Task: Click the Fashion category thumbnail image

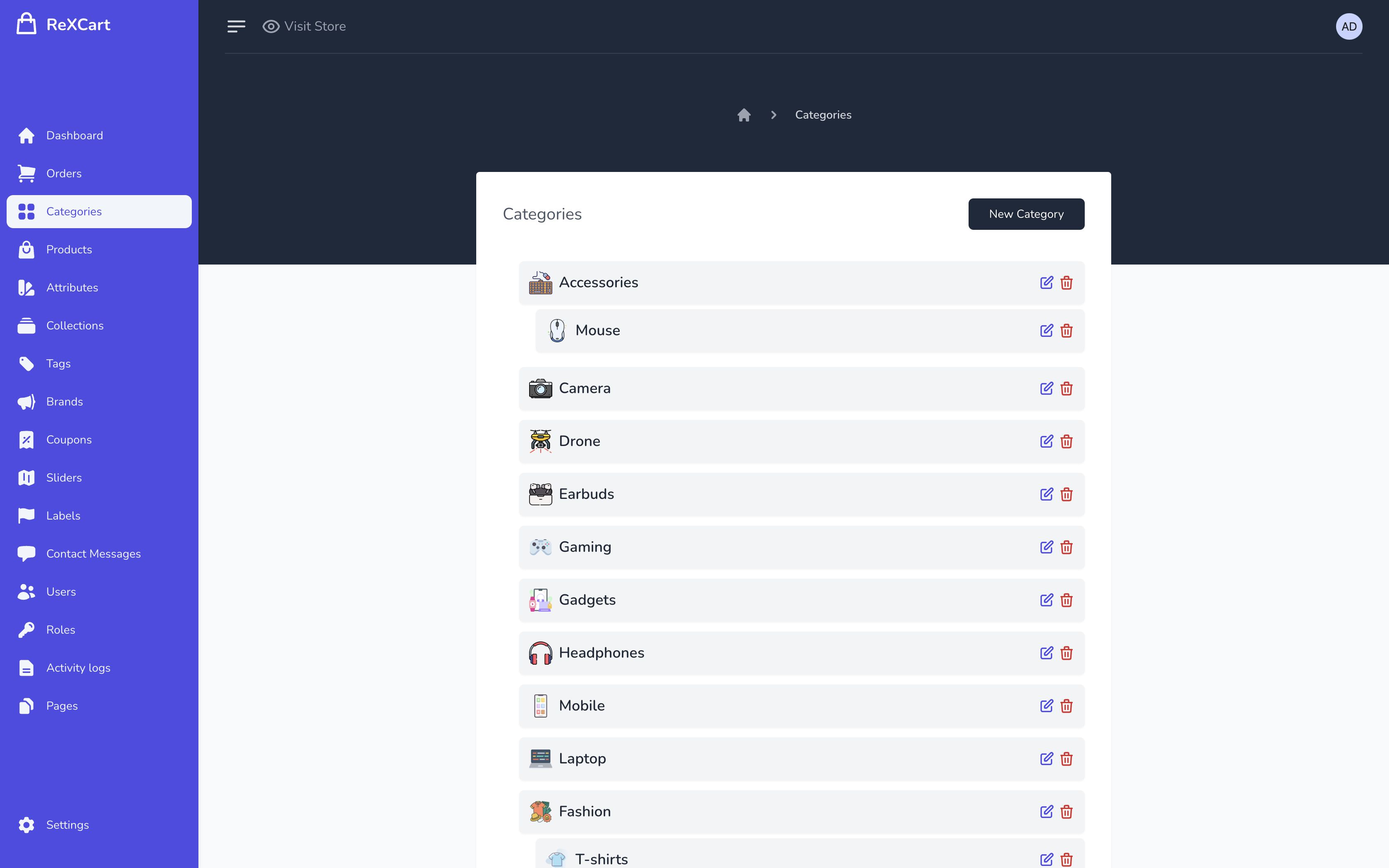Action: 540,812
